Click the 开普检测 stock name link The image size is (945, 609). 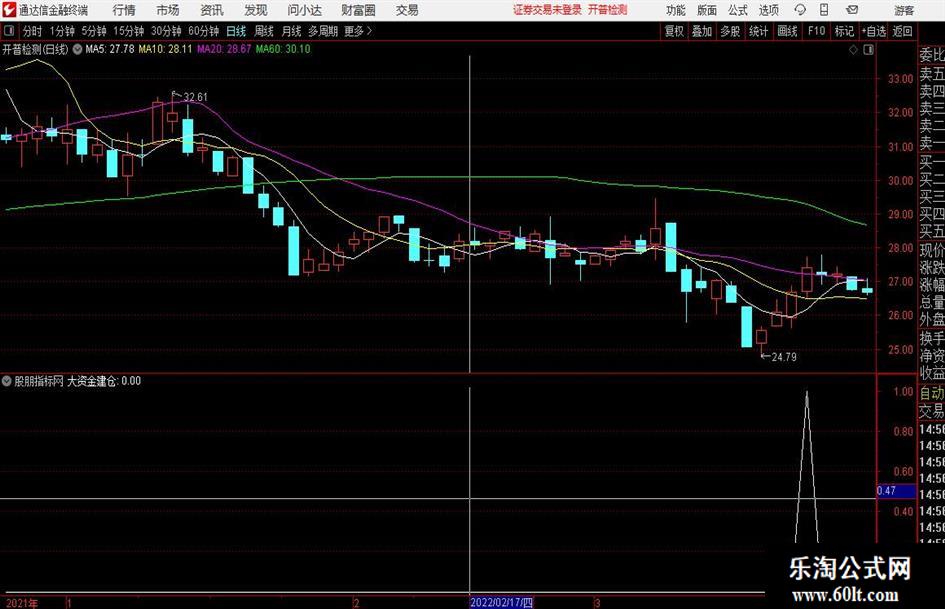pos(608,10)
